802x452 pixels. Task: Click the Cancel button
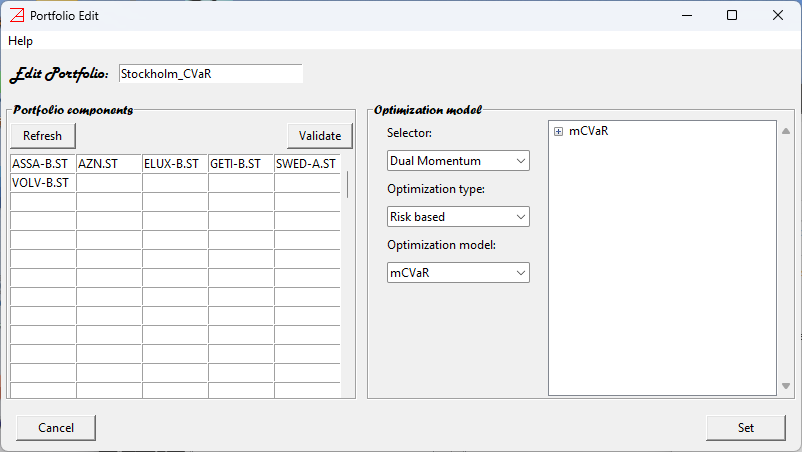[x=56, y=428]
